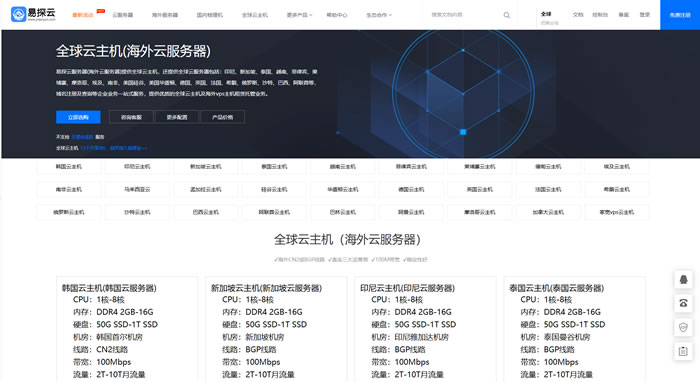Select the 法国云主机 region tab
Image resolution: width=700 pixels, height=382 pixels.
click(x=548, y=189)
